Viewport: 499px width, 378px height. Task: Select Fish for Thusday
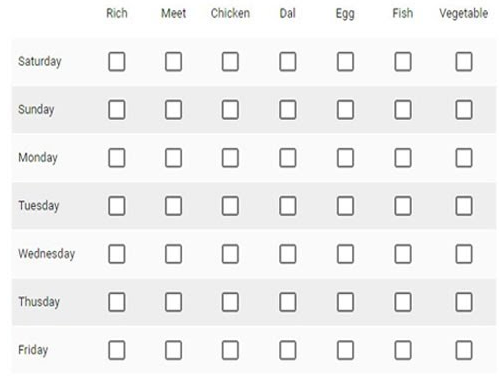click(403, 302)
